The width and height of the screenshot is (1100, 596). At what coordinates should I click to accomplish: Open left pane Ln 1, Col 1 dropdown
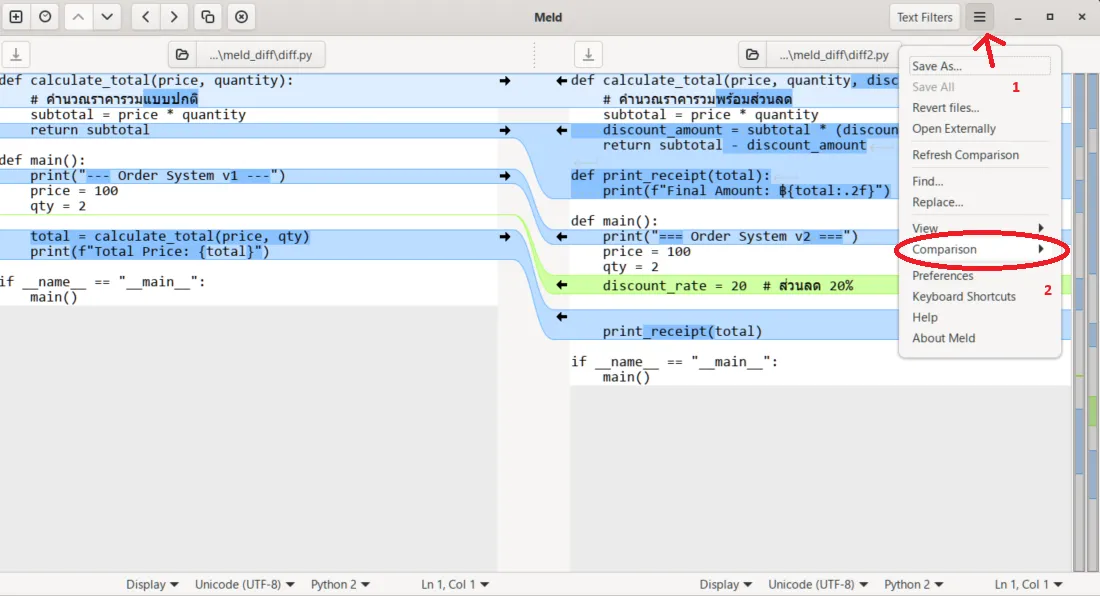[455, 585]
